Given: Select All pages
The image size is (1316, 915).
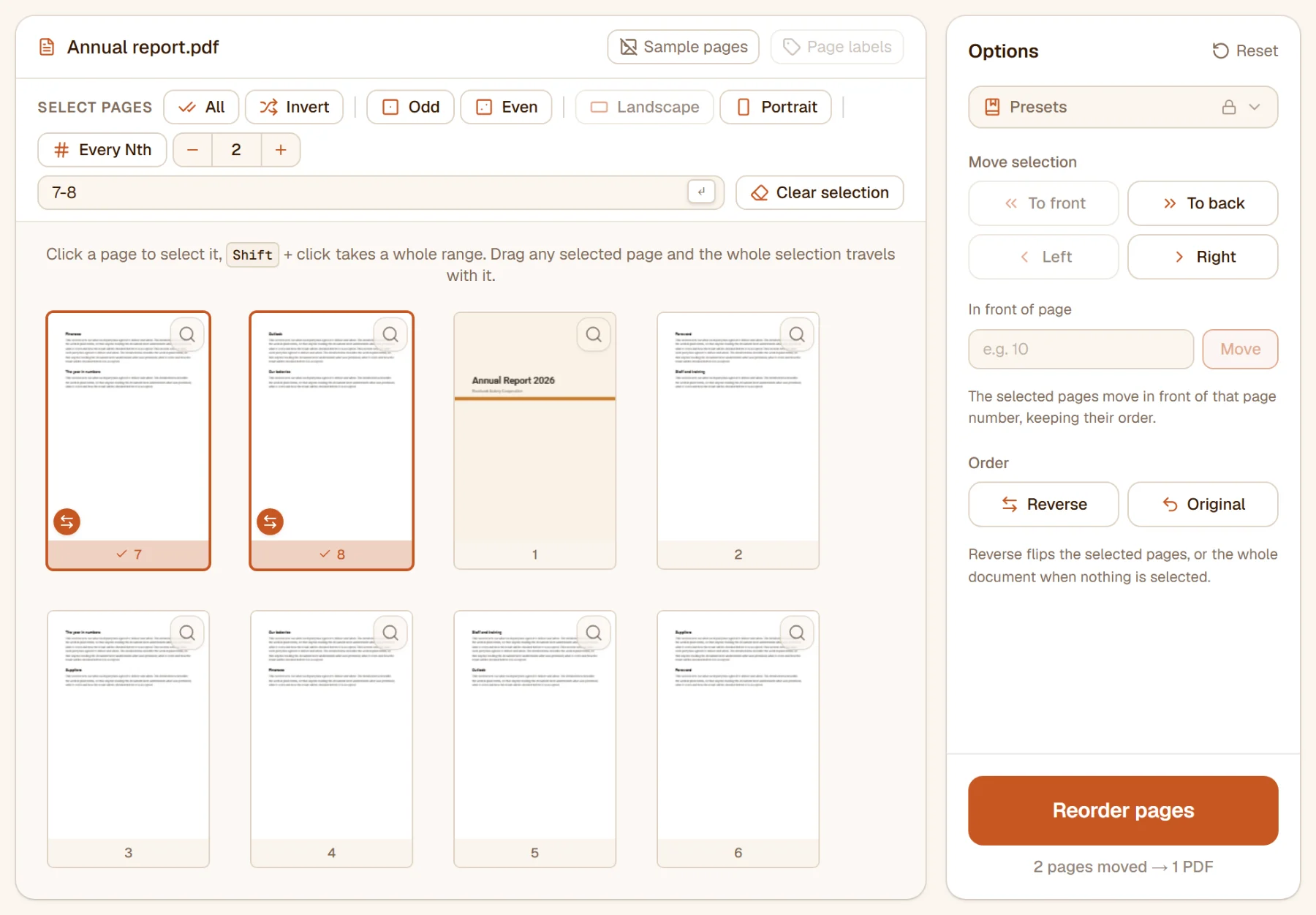Looking at the screenshot, I should (x=201, y=107).
